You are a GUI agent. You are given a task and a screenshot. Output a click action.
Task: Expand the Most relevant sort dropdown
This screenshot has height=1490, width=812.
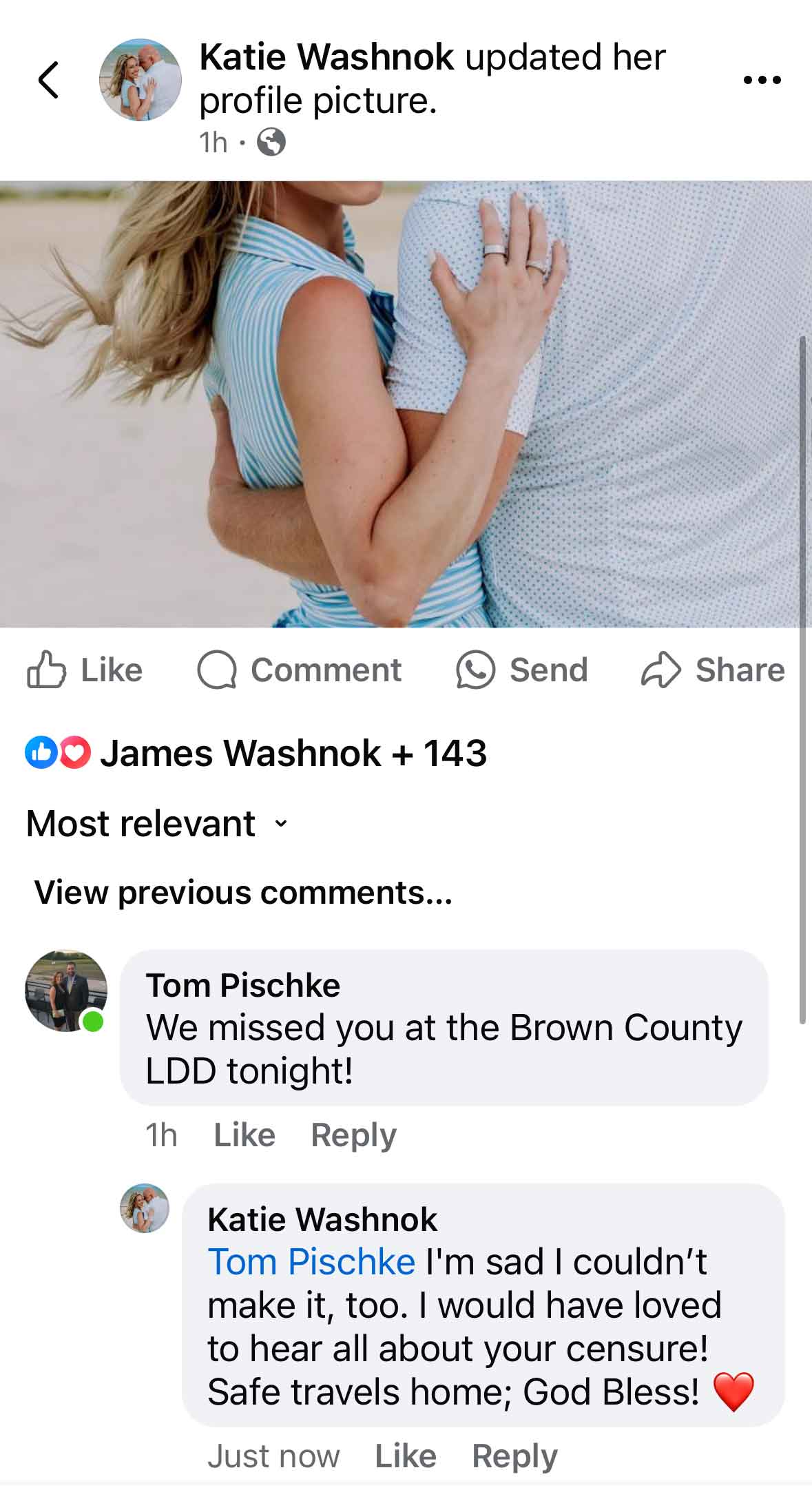[157, 823]
